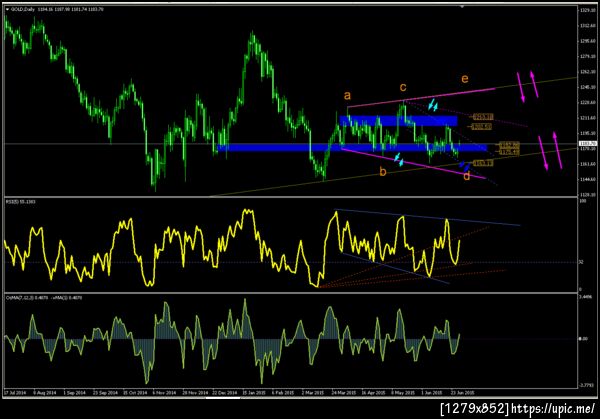This screenshot has width=600, height=419.
Task: Select the upper-right magenta down arrow
Action: [521, 87]
